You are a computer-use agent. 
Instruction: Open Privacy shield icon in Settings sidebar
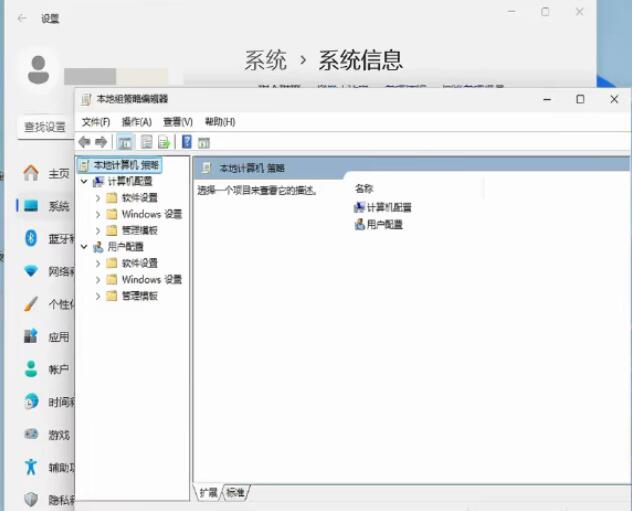(x=31, y=500)
